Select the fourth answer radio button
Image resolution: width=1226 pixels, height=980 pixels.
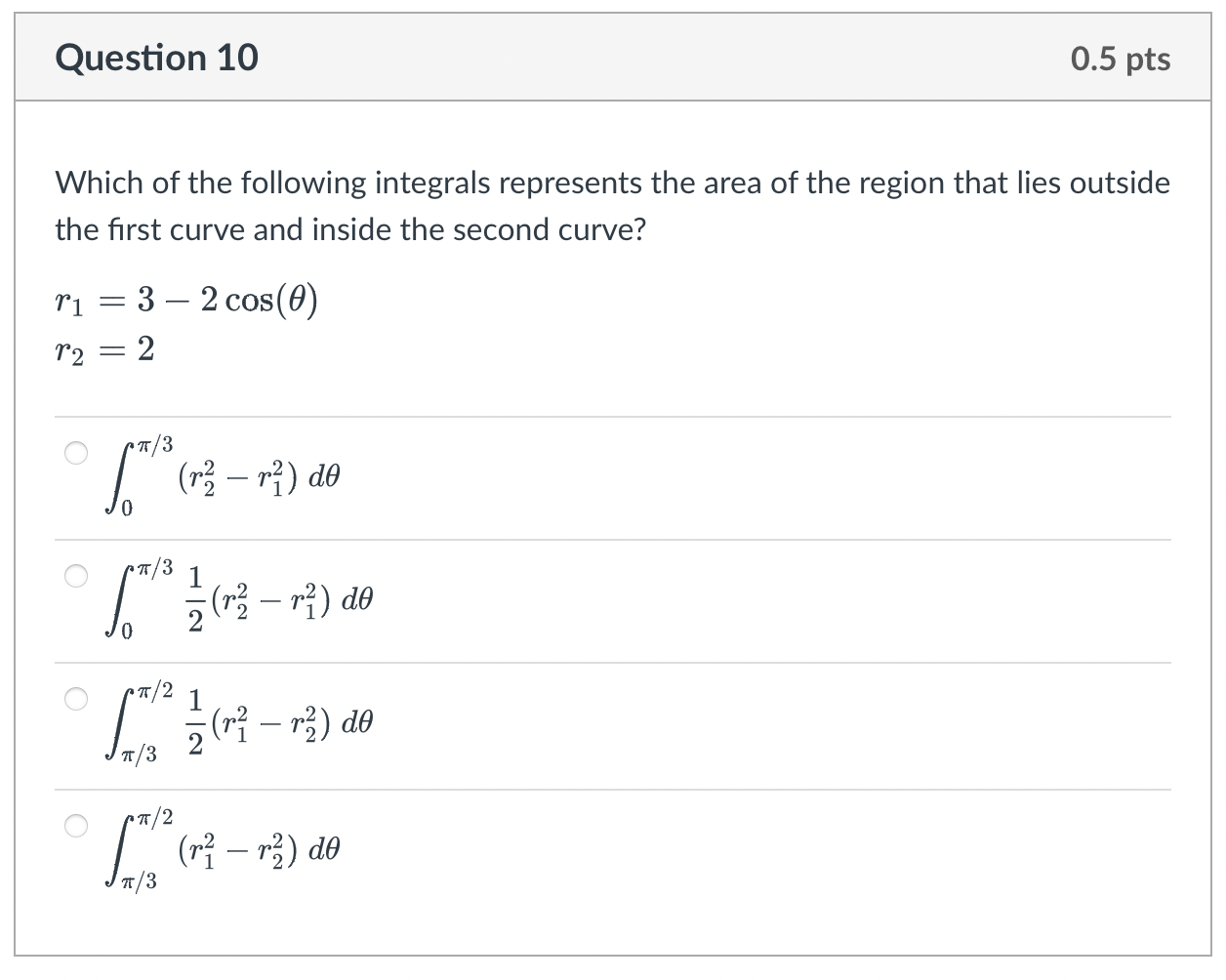75,825
